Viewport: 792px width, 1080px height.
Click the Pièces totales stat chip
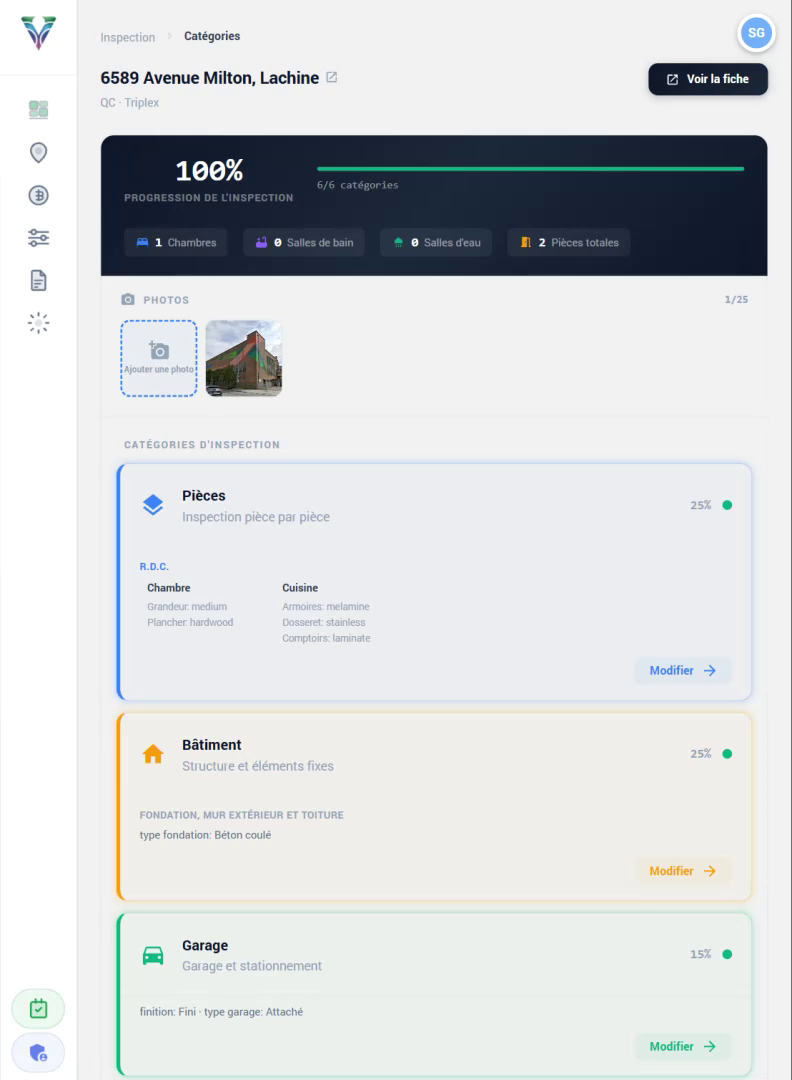click(x=569, y=242)
